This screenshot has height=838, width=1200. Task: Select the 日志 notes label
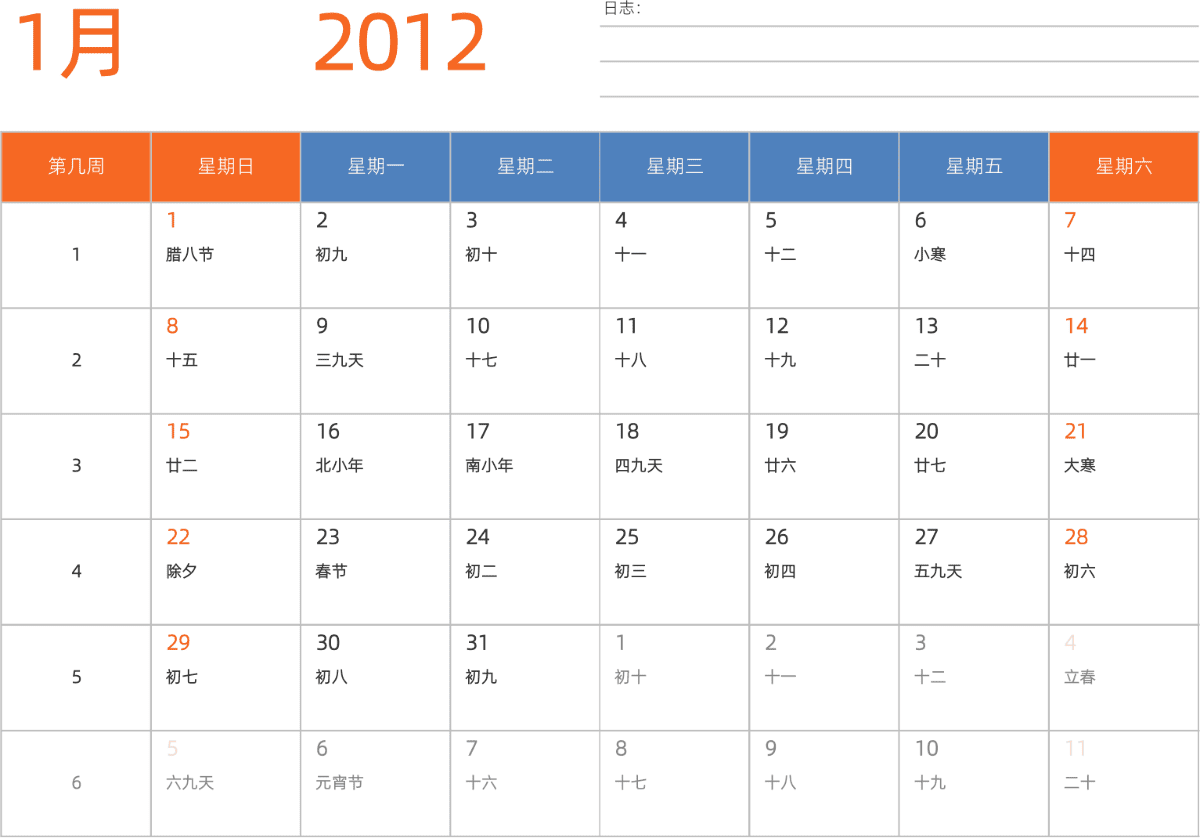tap(622, 9)
